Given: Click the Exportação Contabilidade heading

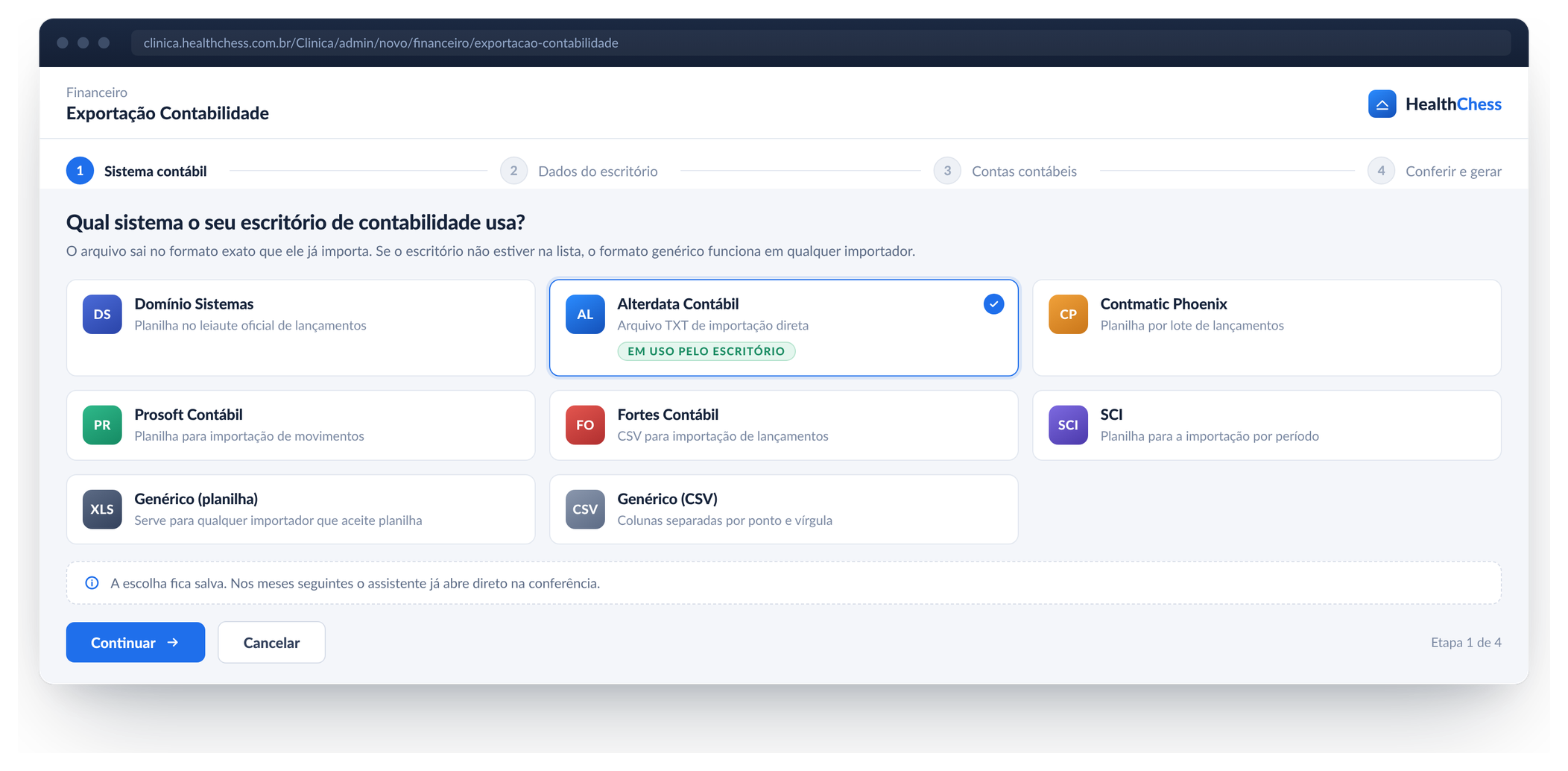Looking at the screenshot, I should (168, 113).
